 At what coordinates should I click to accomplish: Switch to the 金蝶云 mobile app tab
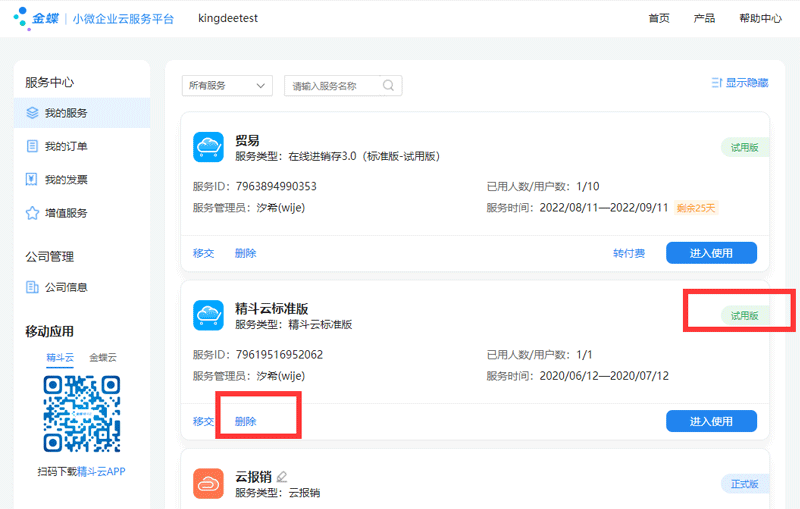point(103,358)
